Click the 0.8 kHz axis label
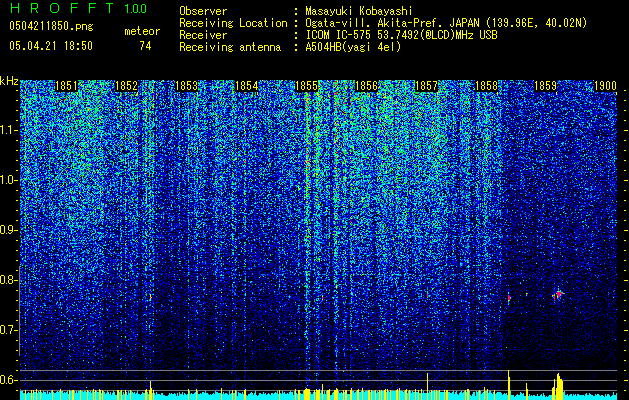629x400 pixels. pyautogui.click(x=9, y=280)
